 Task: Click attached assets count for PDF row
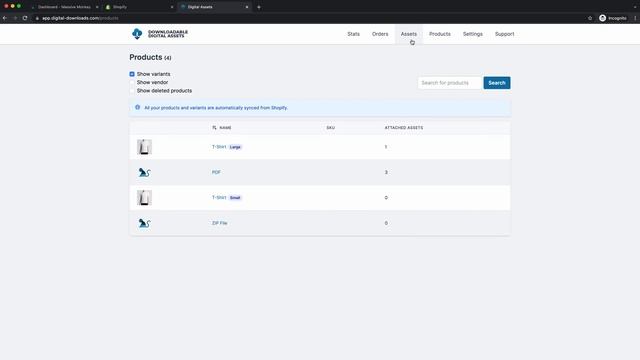coord(386,172)
